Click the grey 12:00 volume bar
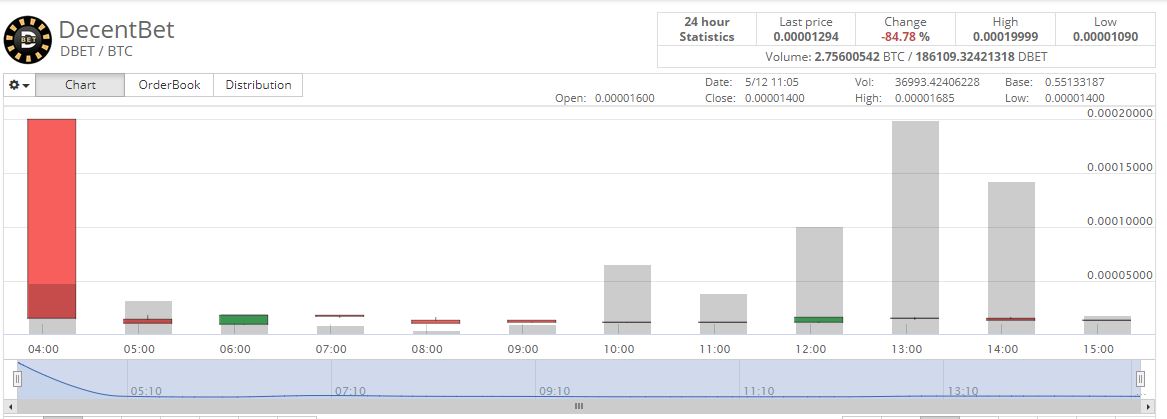Viewport: 1167px width, 419px height. pyautogui.click(x=819, y=280)
